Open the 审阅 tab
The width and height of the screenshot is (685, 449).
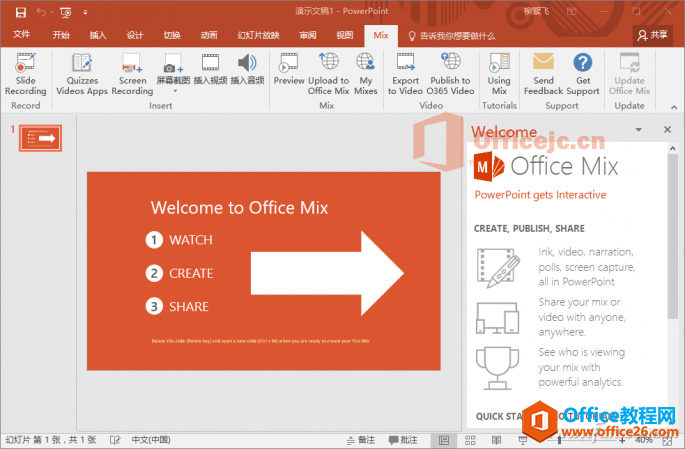pyautogui.click(x=308, y=35)
